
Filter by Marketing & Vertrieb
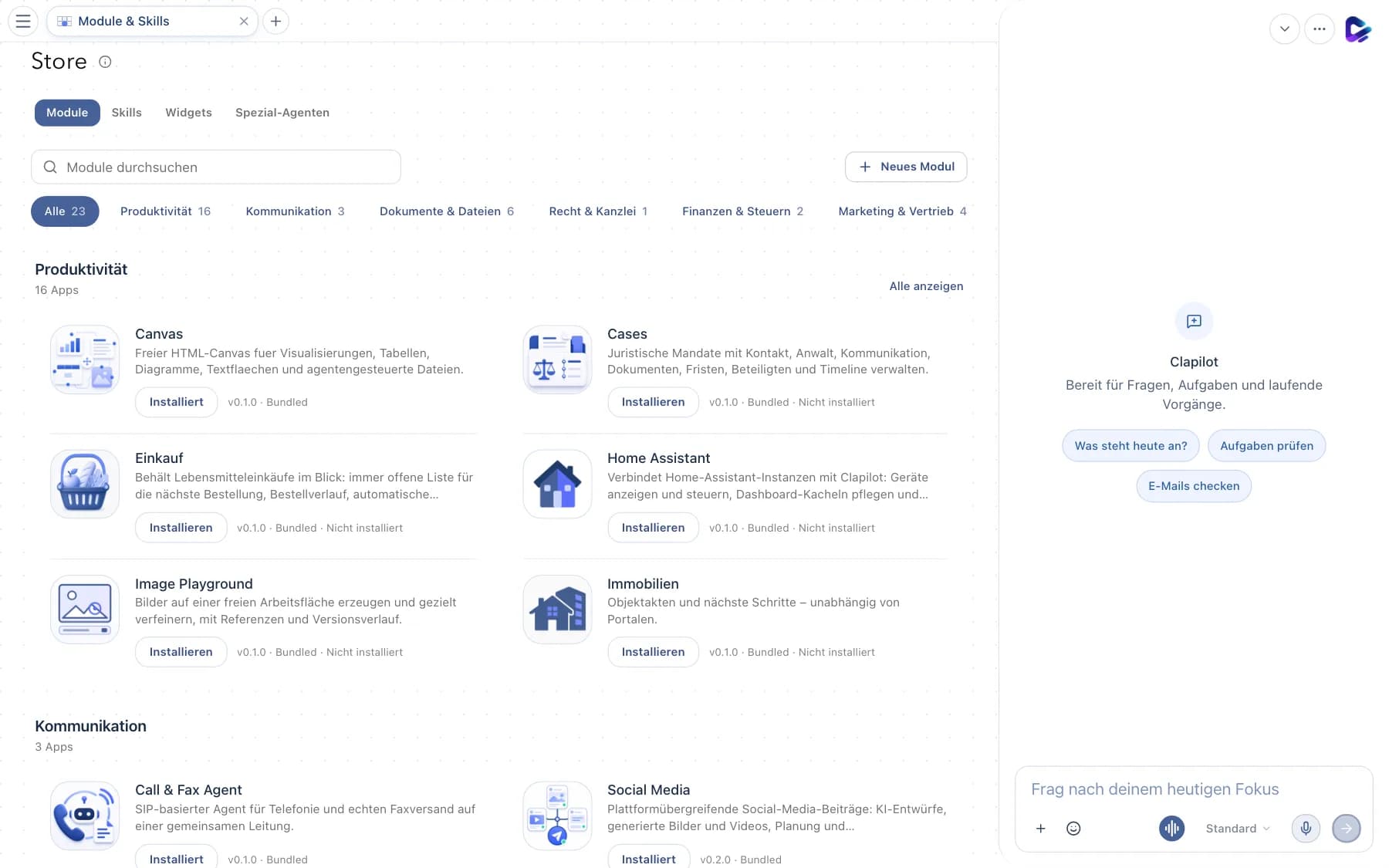pyautogui.click(x=902, y=211)
